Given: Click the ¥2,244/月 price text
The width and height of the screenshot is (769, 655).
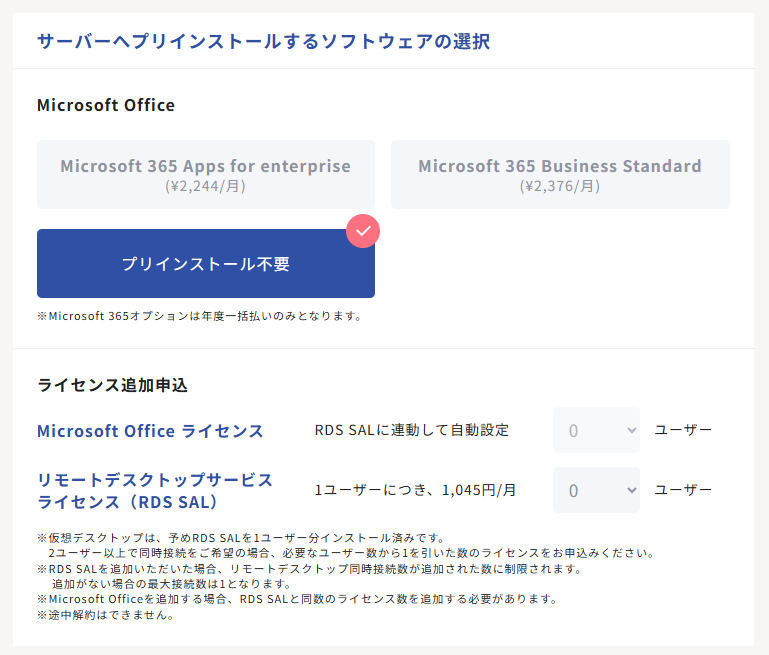Looking at the screenshot, I should (205, 186).
